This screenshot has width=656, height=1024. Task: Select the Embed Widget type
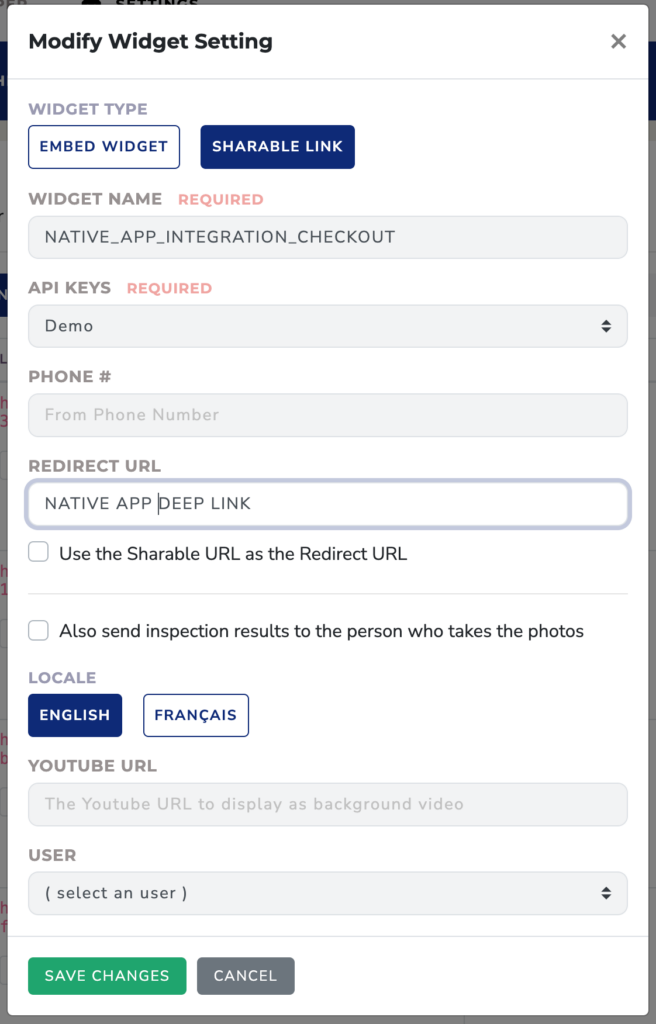click(104, 147)
